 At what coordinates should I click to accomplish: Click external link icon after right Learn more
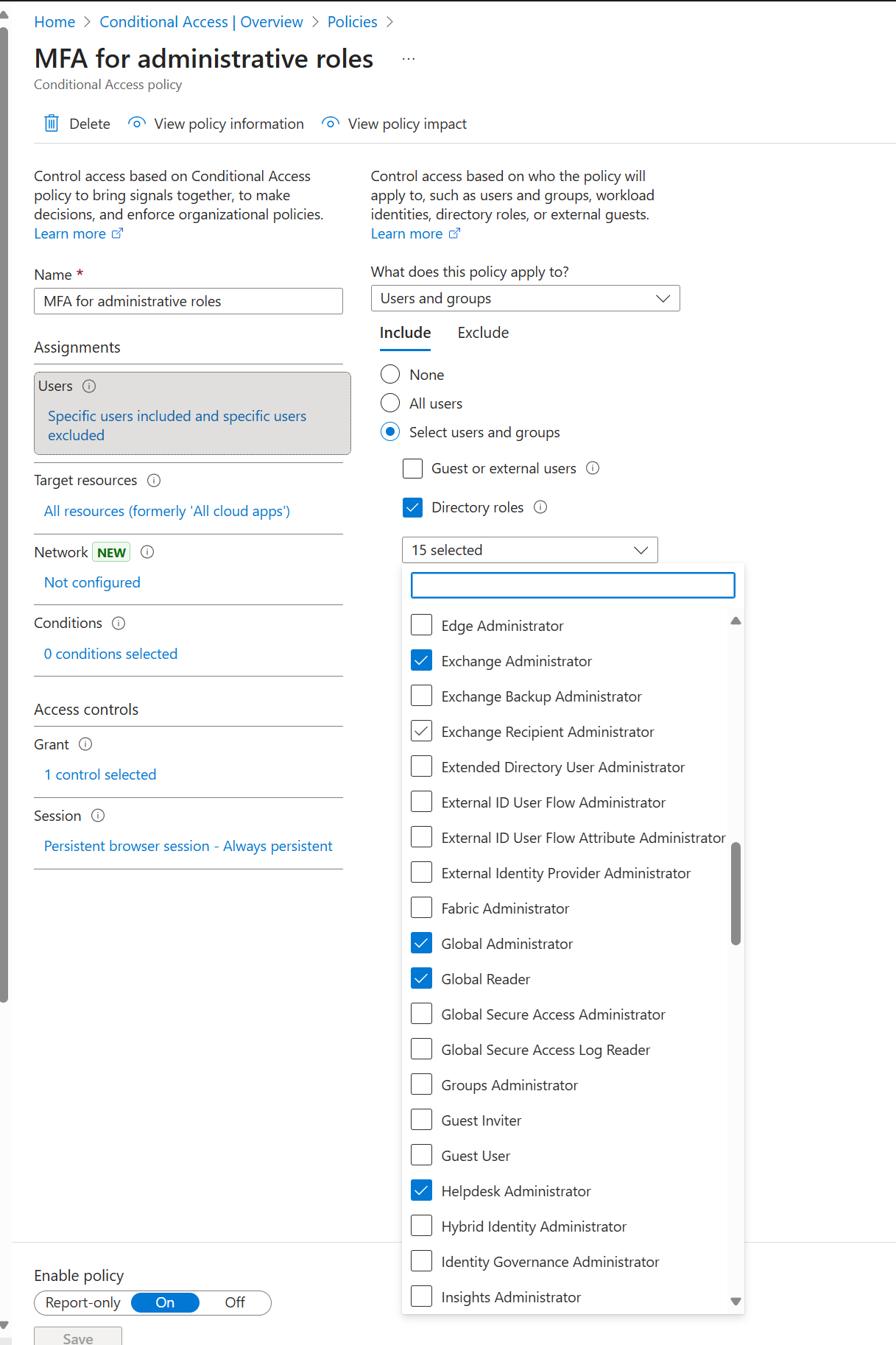(x=454, y=233)
